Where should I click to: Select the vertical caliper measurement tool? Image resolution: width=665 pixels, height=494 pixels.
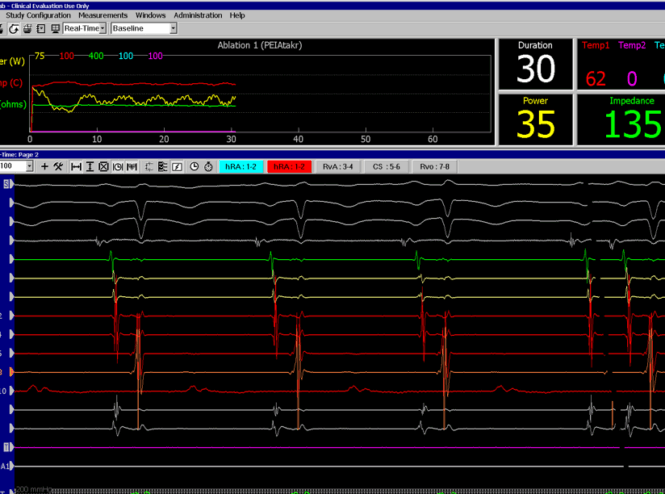pos(90,166)
